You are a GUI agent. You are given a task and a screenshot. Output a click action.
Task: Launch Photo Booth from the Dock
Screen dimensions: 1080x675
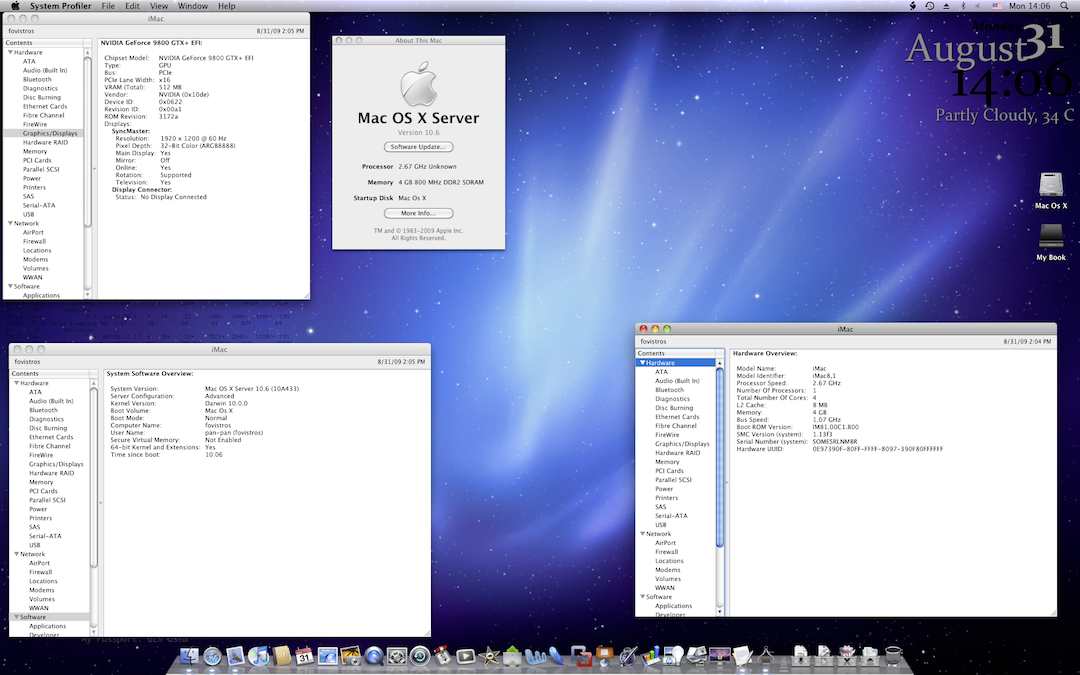(x=443, y=656)
